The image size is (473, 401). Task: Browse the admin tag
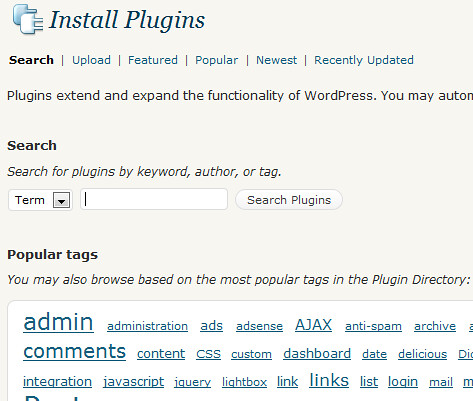click(58, 322)
